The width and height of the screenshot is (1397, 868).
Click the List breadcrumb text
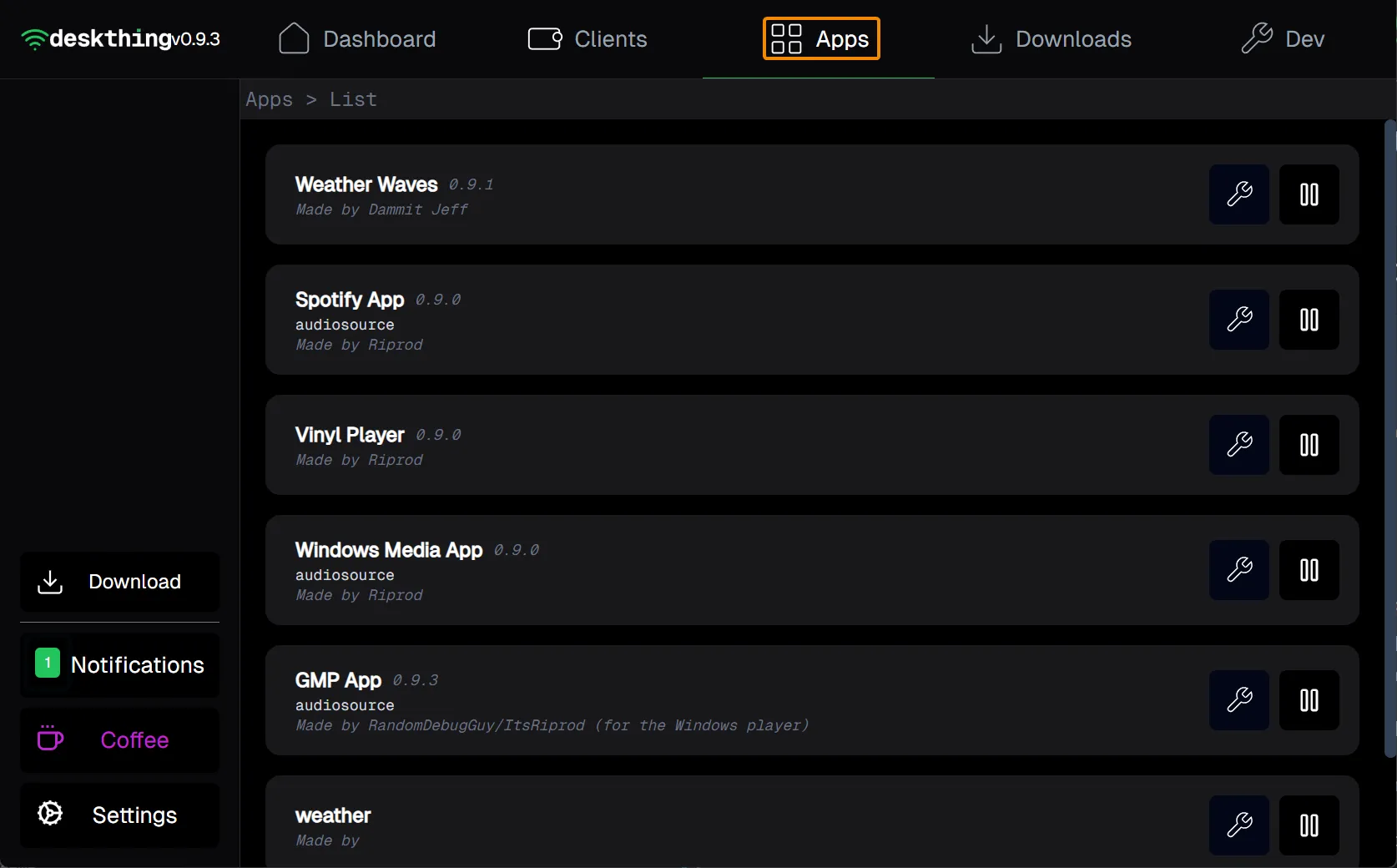(x=353, y=99)
